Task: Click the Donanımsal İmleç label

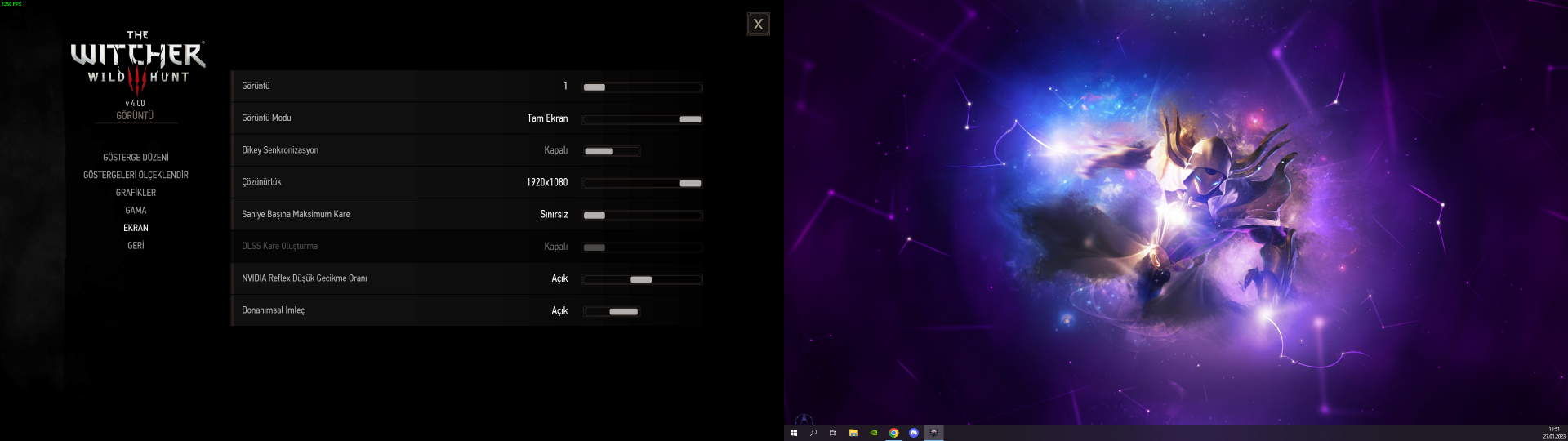Action: [x=273, y=310]
